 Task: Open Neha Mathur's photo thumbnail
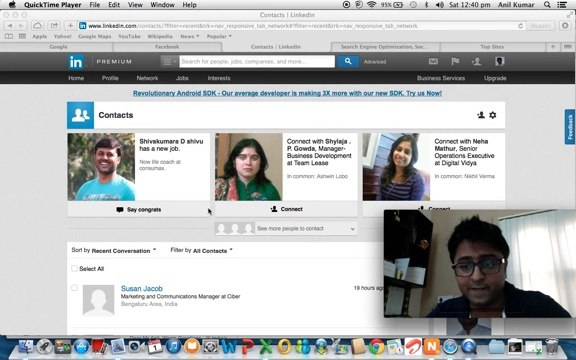click(396, 167)
